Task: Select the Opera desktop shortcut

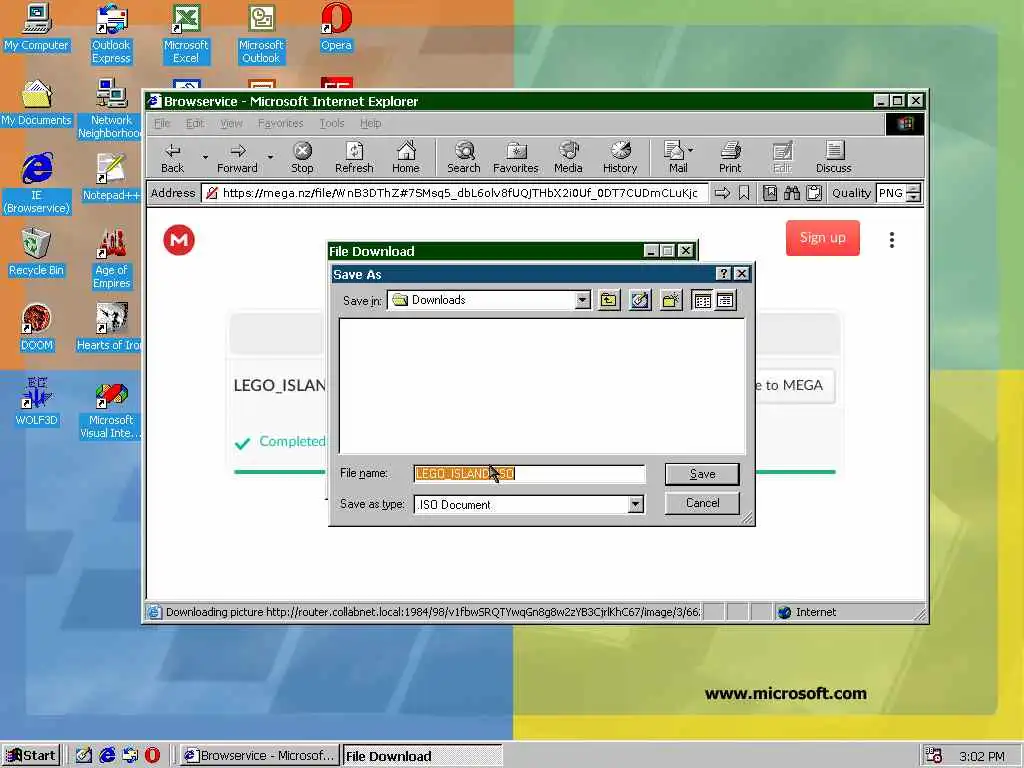Action: coord(336,27)
